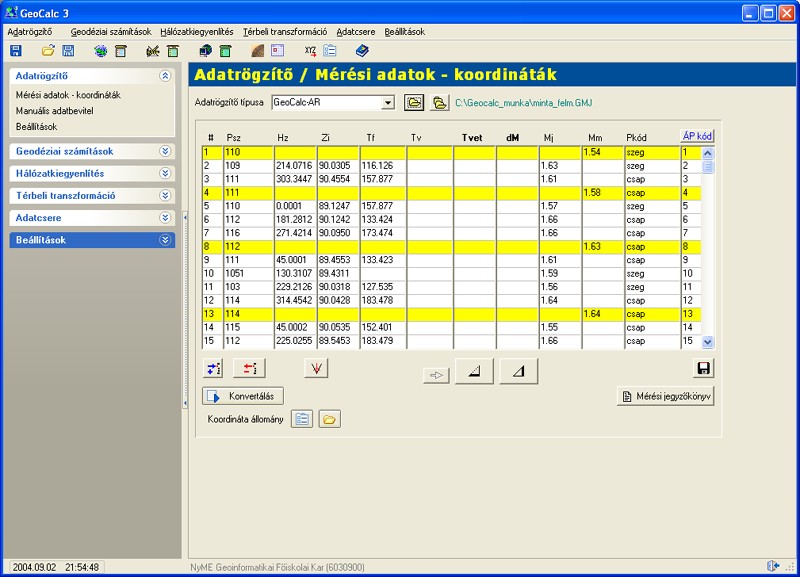Click the angle icon with thick base
The width and height of the screenshot is (800, 577).
[474, 371]
